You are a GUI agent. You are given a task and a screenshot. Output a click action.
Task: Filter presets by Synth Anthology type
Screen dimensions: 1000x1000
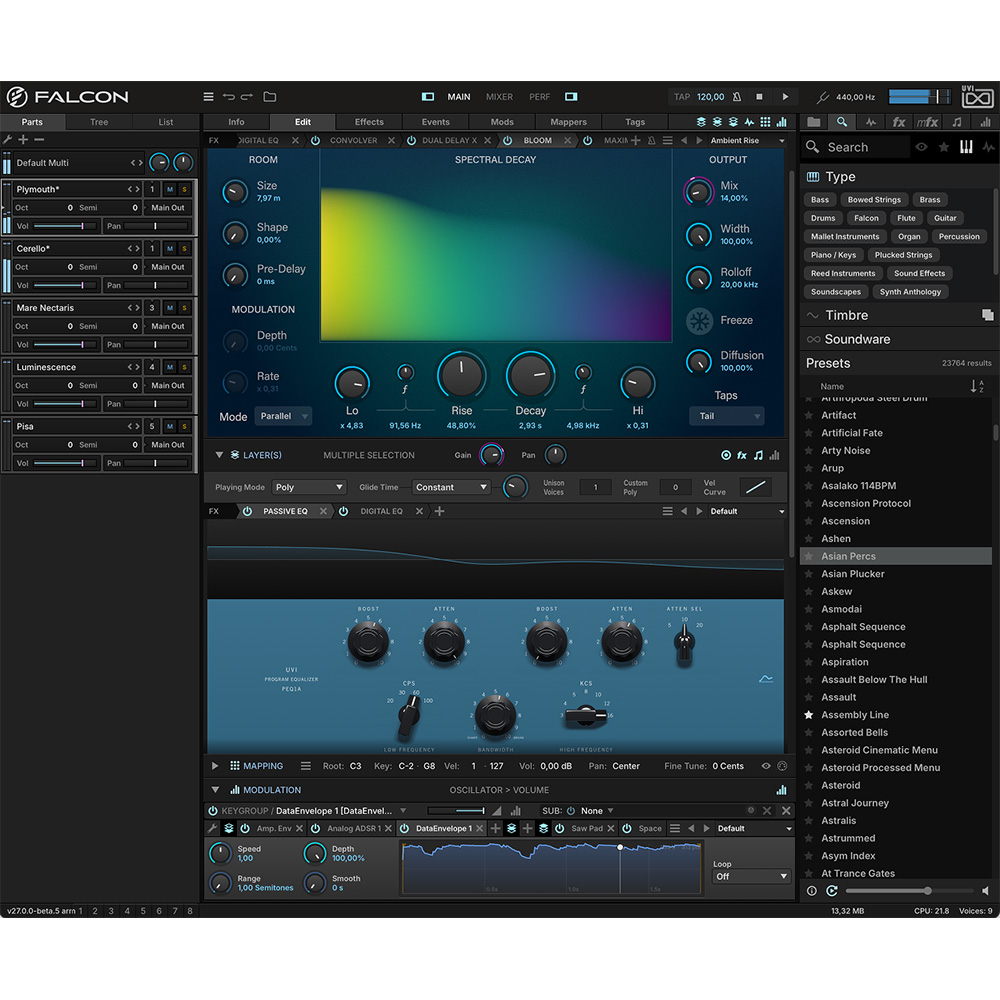[910, 292]
